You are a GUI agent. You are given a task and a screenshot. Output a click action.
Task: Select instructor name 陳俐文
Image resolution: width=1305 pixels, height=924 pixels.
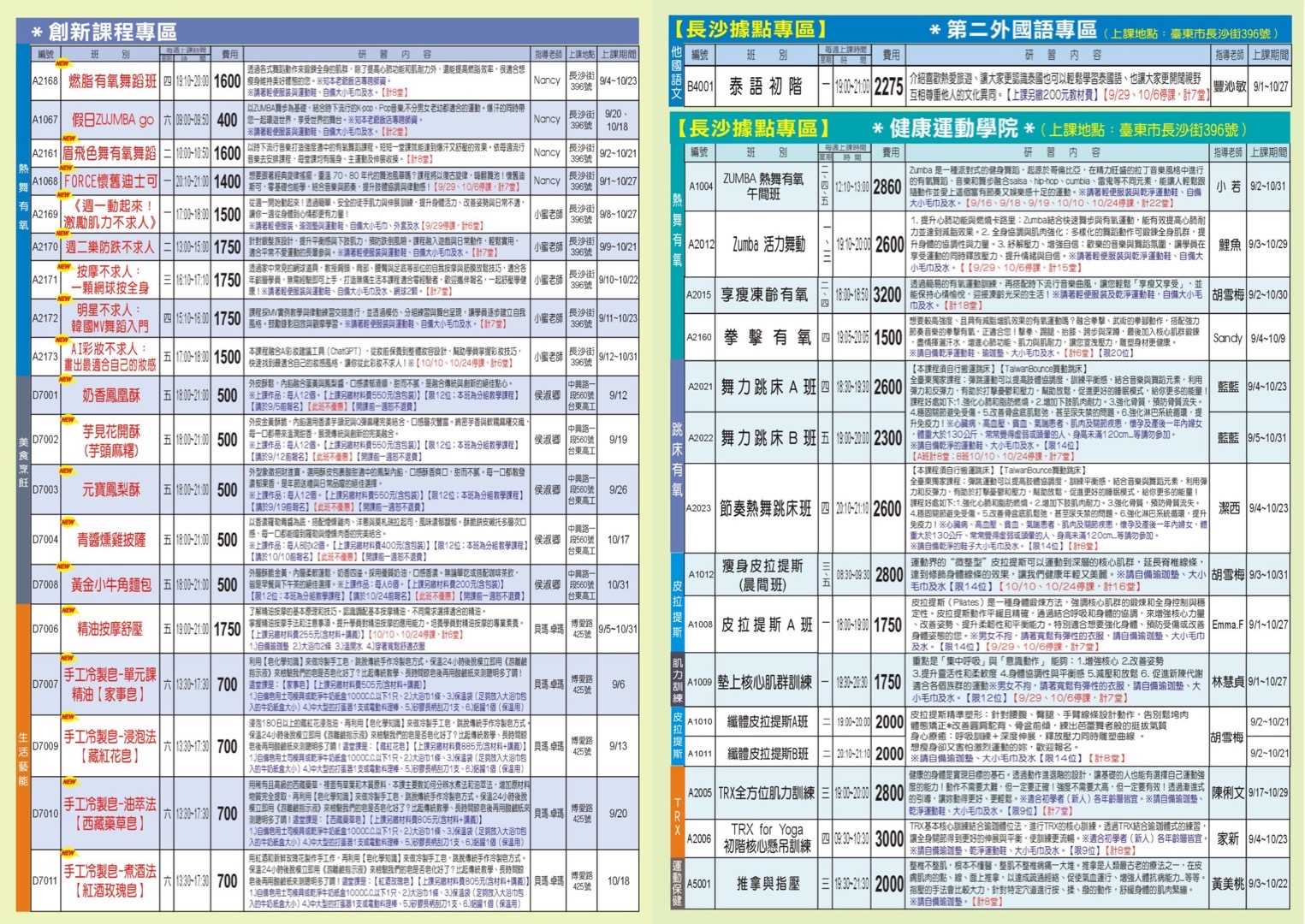pyautogui.click(x=1229, y=793)
